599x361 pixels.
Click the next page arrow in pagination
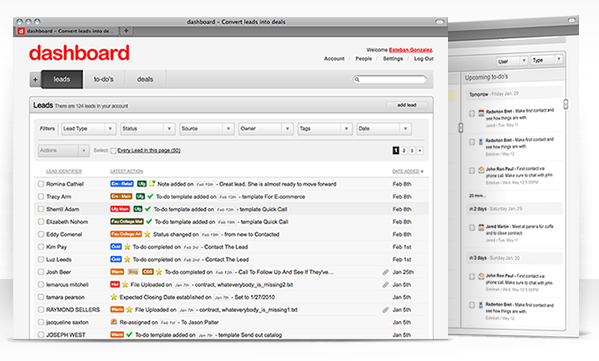pyautogui.click(x=420, y=151)
